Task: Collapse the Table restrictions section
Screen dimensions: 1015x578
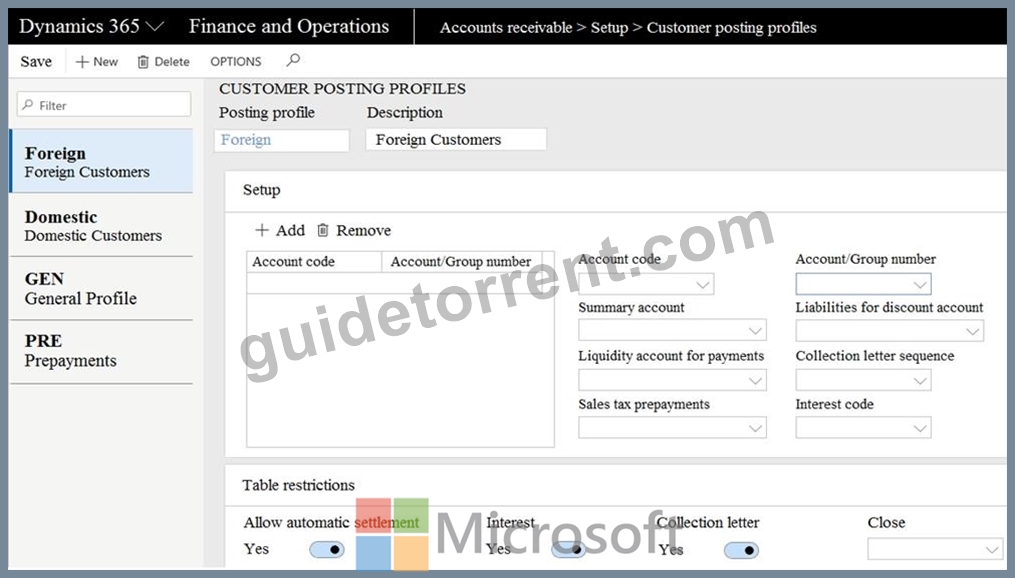Action: [615, 485]
